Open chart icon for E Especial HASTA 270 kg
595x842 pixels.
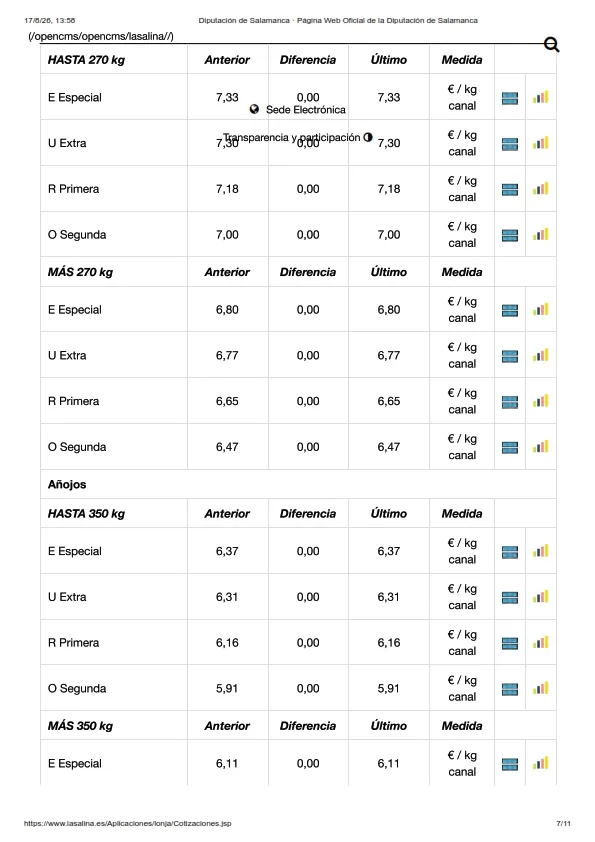pos(541,97)
